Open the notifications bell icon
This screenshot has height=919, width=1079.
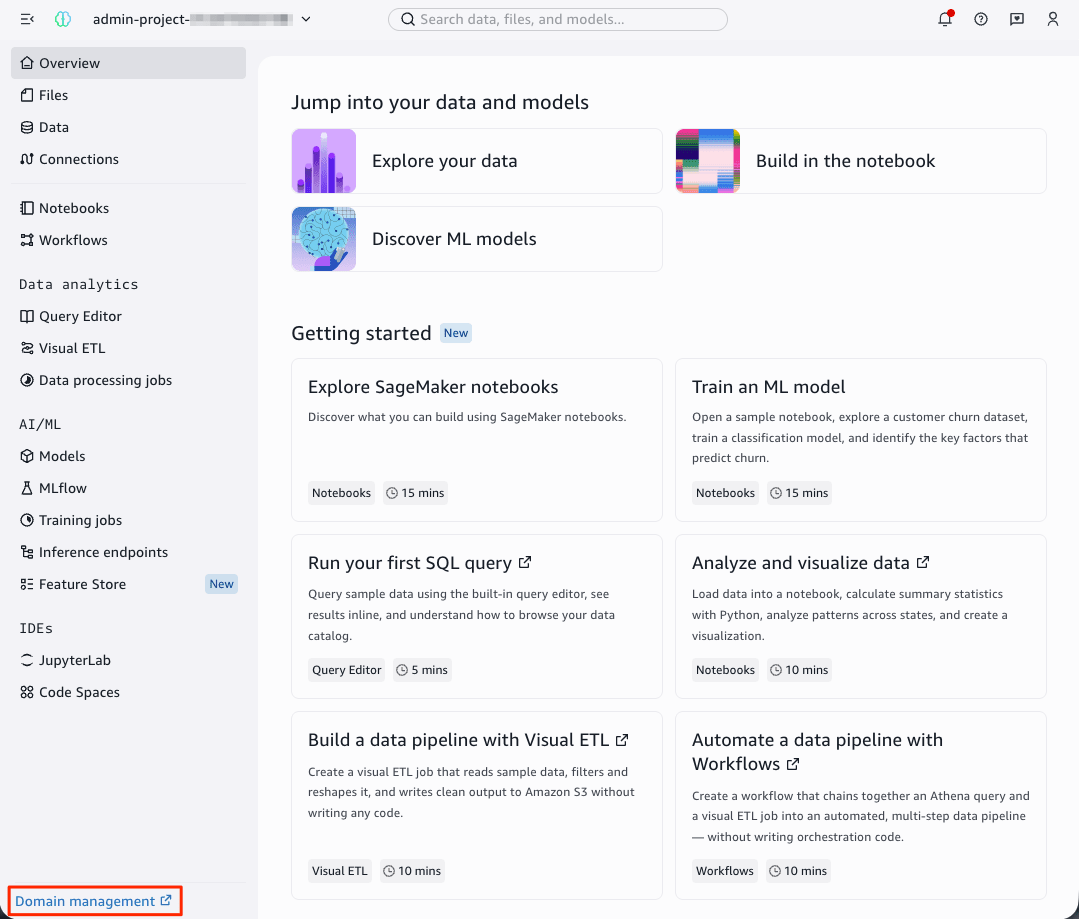[945, 19]
